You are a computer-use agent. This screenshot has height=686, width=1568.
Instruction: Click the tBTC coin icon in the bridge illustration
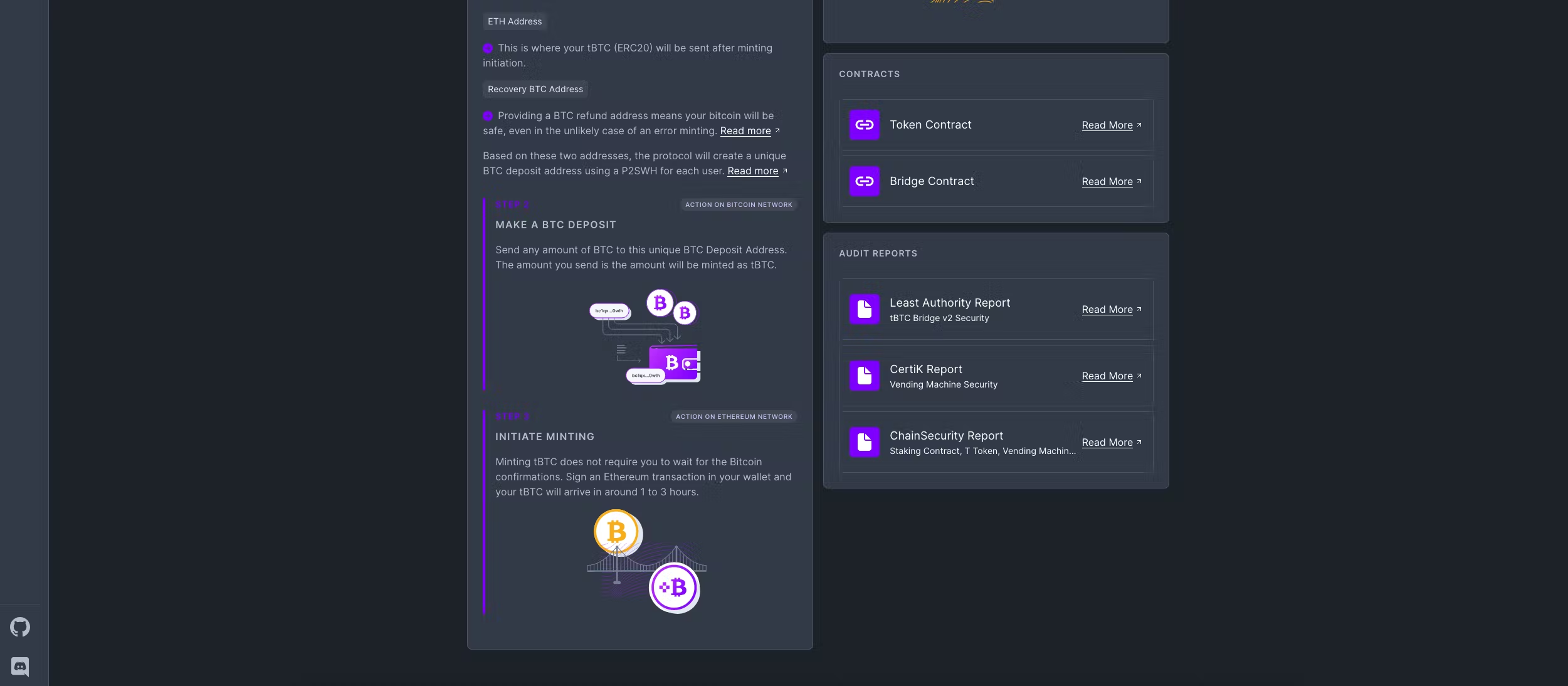(675, 587)
